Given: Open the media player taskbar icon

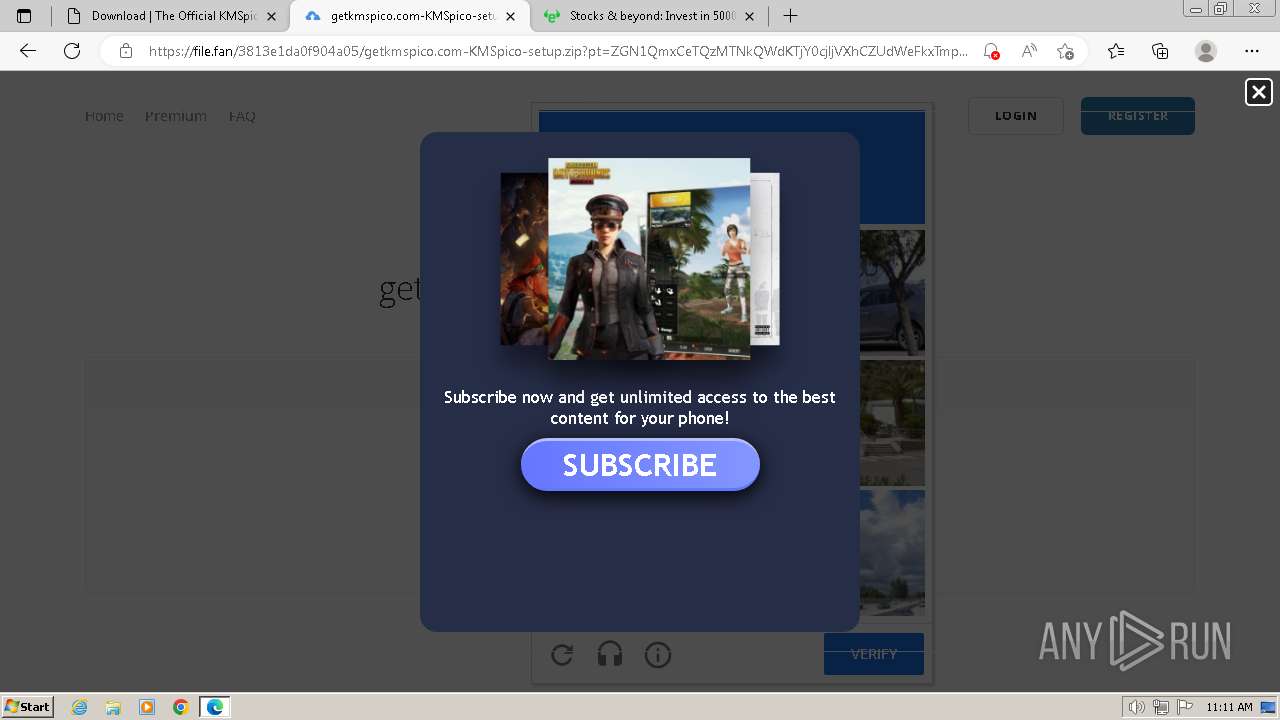Looking at the screenshot, I should click(147, 707).
